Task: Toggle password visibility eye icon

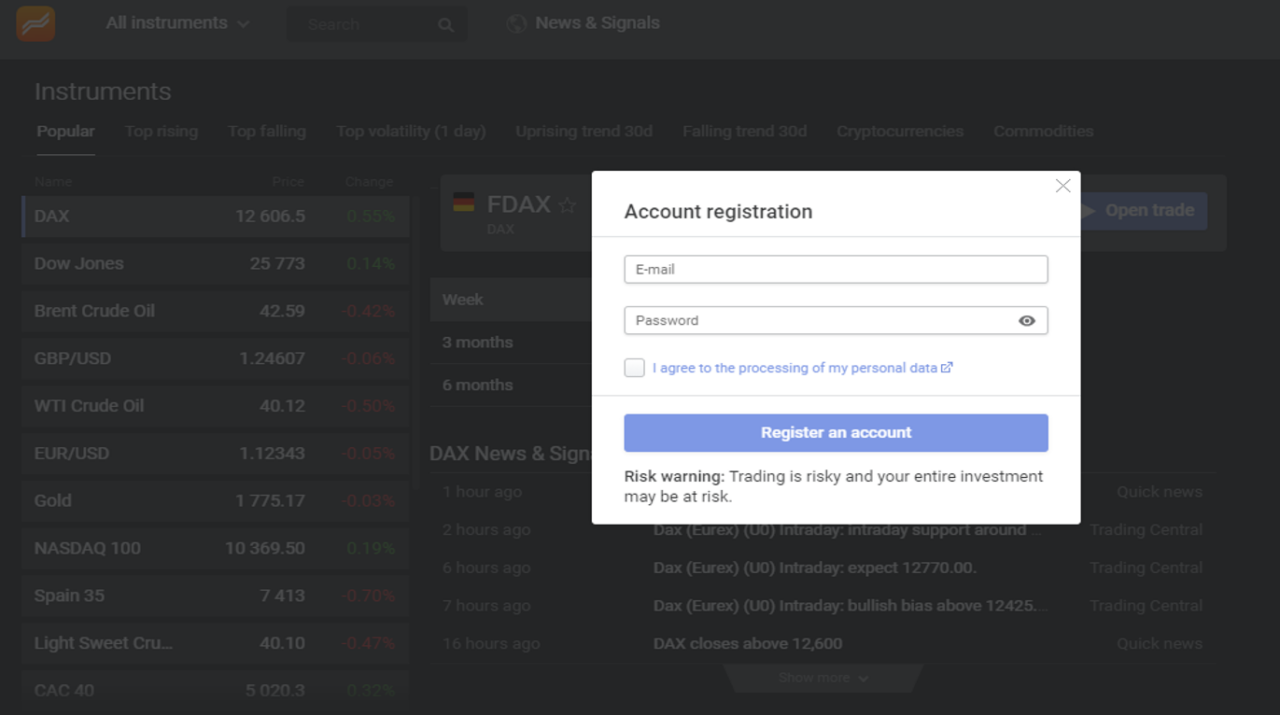Action: [x=1026, y=321]
